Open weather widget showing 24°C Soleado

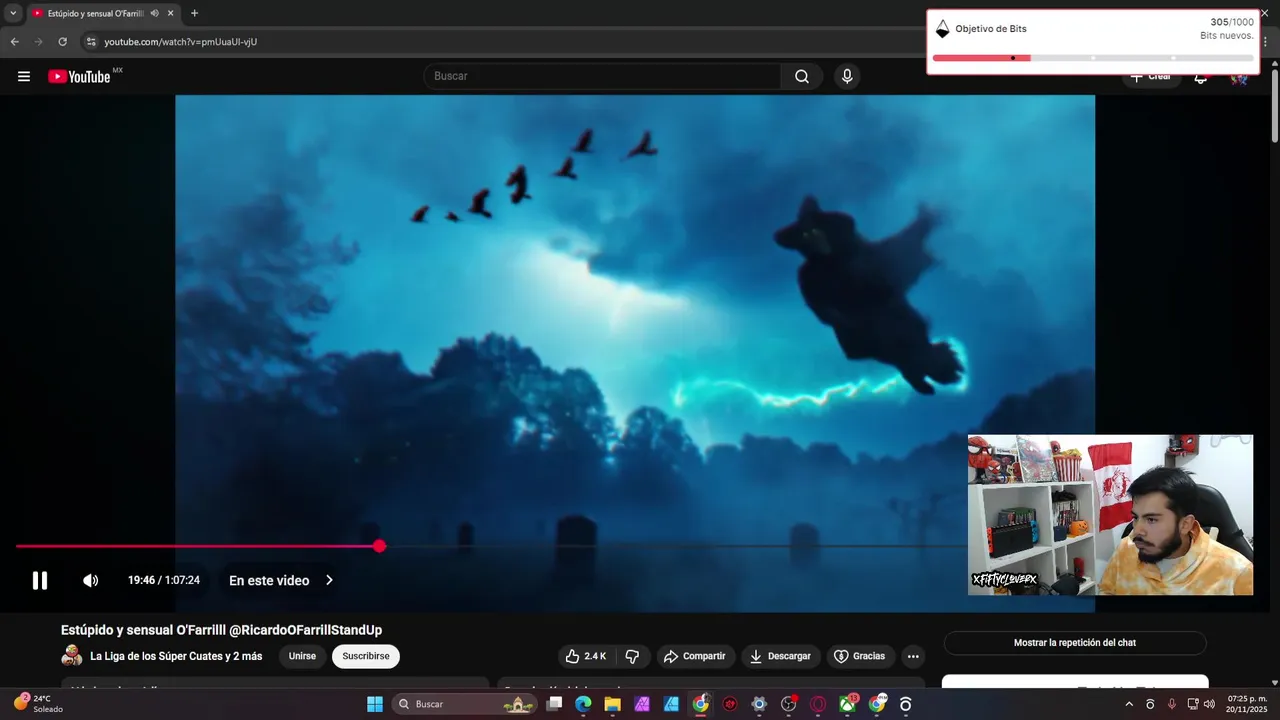click(38, 704)
